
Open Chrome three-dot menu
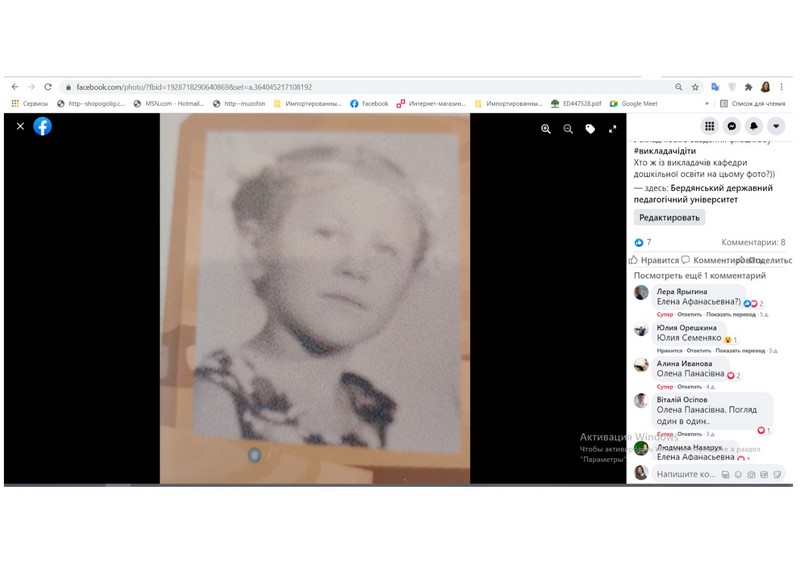[782, 87]
